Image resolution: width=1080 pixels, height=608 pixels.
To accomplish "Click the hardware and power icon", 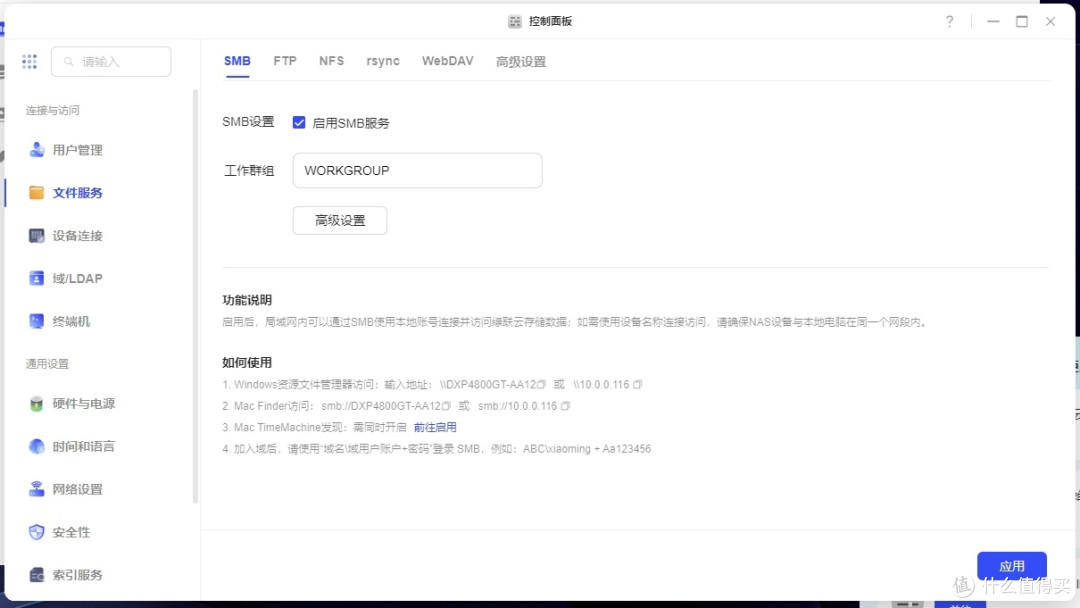I will [x=37, y=403].
